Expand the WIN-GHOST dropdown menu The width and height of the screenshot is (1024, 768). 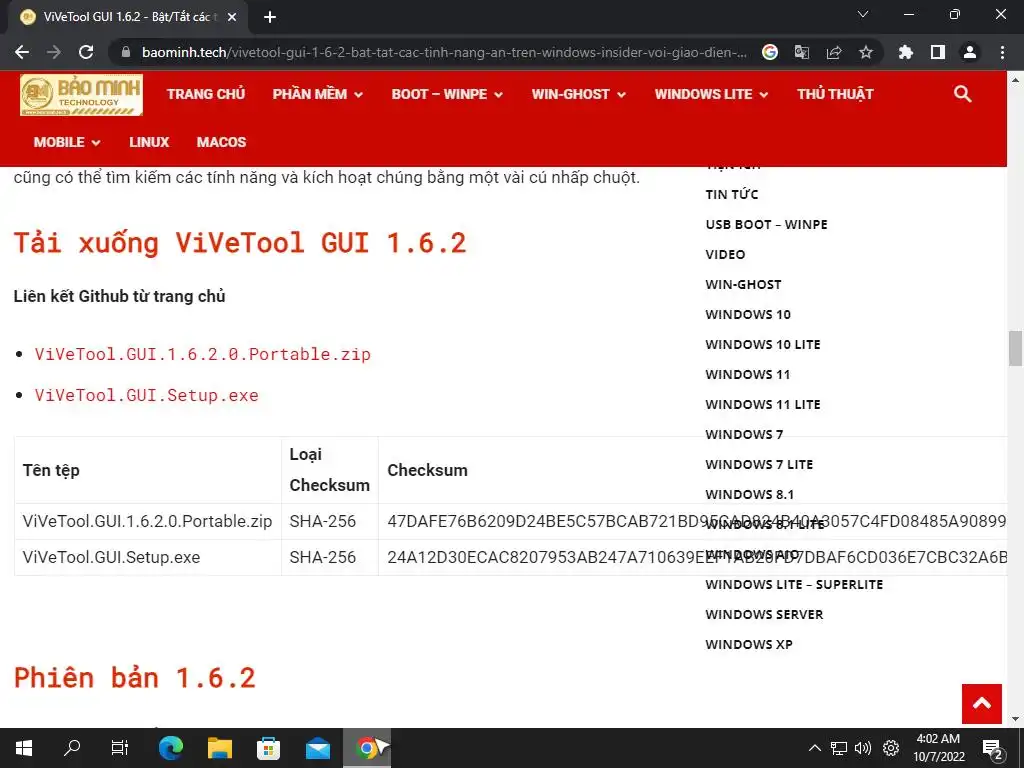[x=579, y=94]
